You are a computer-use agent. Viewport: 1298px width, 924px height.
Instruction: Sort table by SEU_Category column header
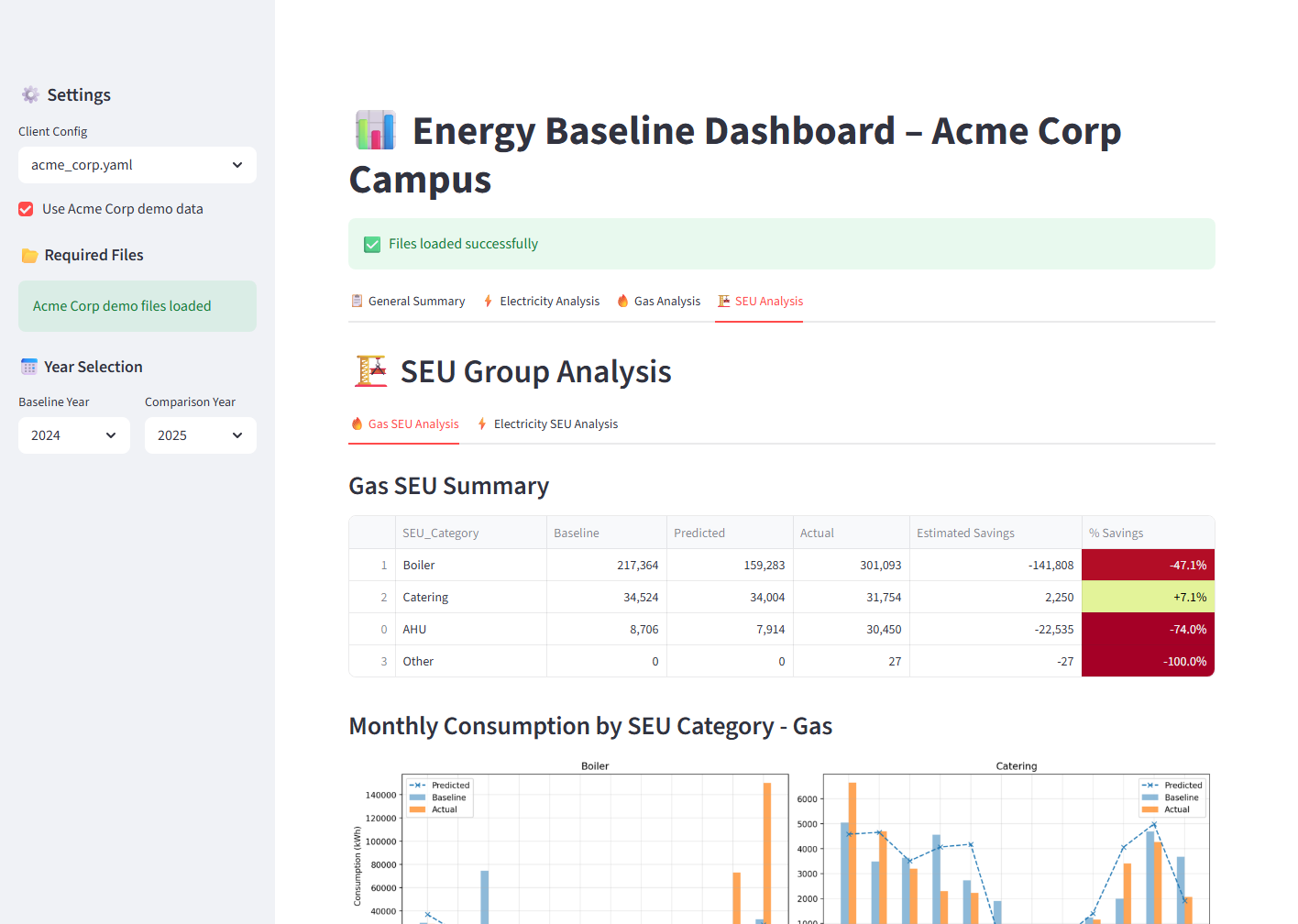pyautogui.click(x=471, y=533)
